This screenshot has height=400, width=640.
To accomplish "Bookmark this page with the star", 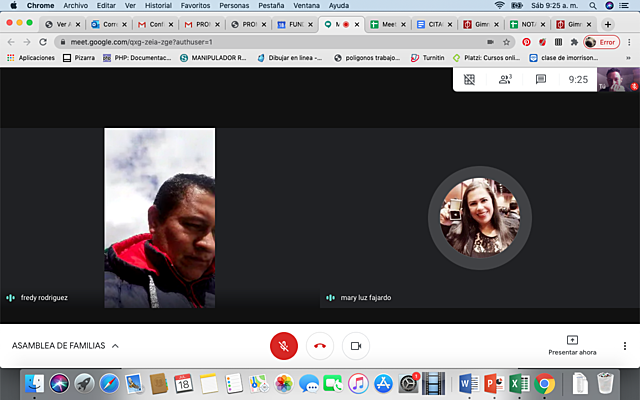I will click(x=507, y=42).
